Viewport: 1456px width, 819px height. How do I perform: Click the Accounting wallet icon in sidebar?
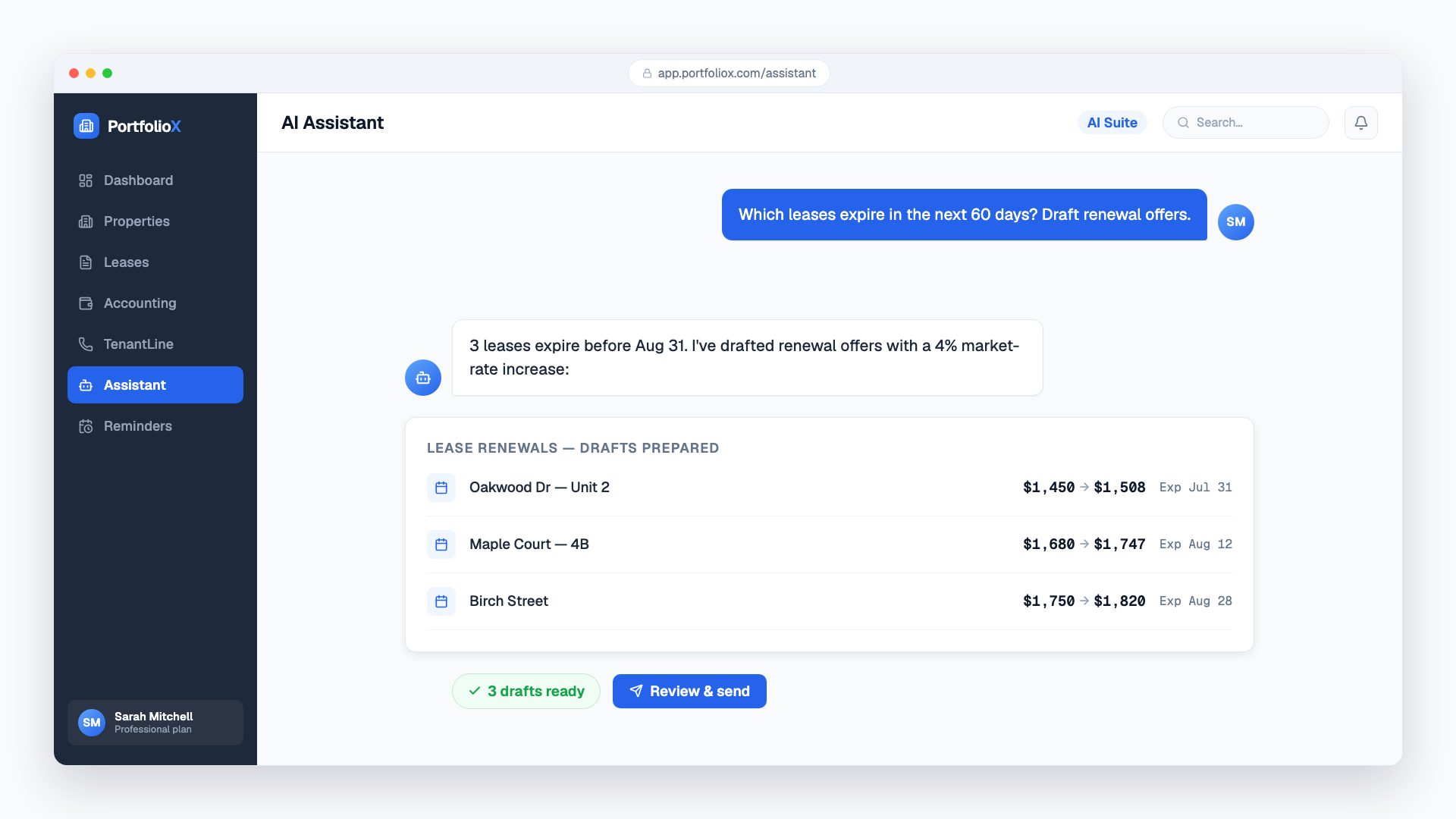(x=86, y=303)
